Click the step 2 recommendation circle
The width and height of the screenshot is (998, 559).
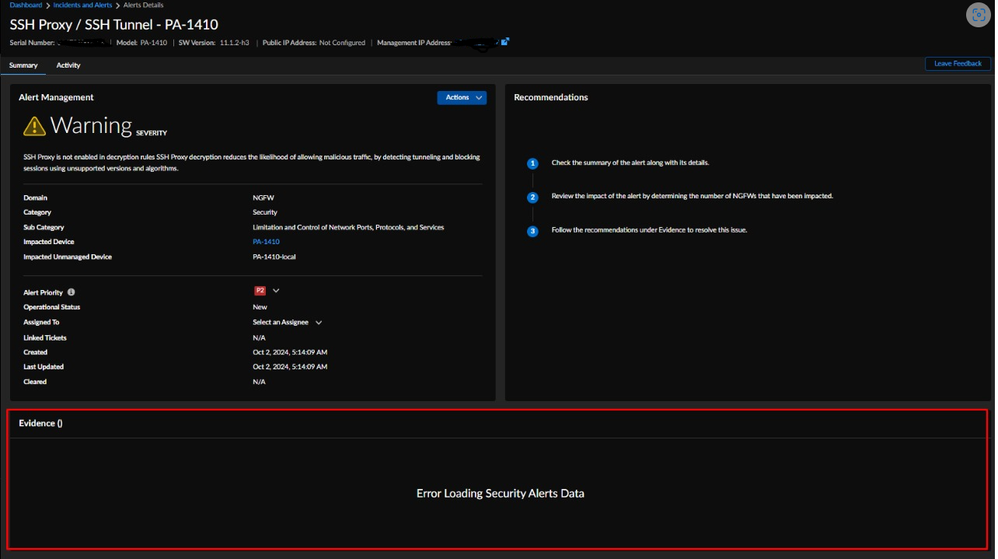coord(532,197)
